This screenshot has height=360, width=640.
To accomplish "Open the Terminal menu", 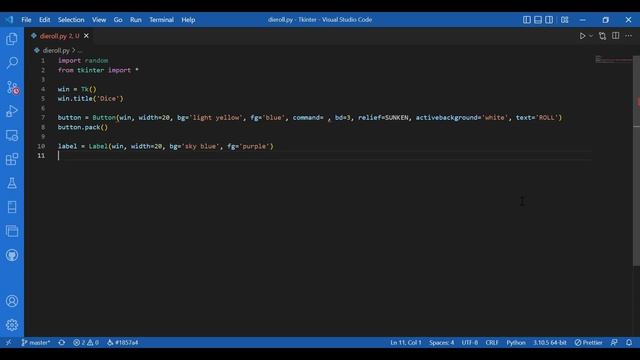I will pos(161,20).
